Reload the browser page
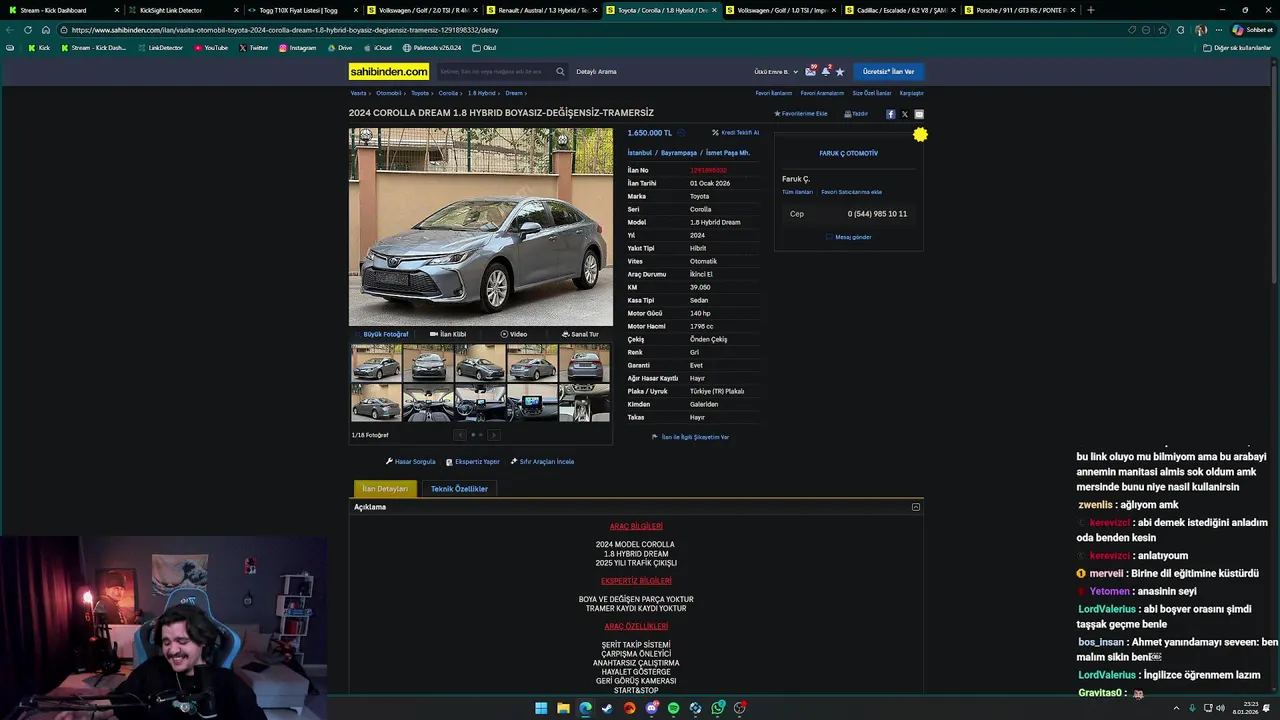 pyautogui.click(x=28, y=30)
